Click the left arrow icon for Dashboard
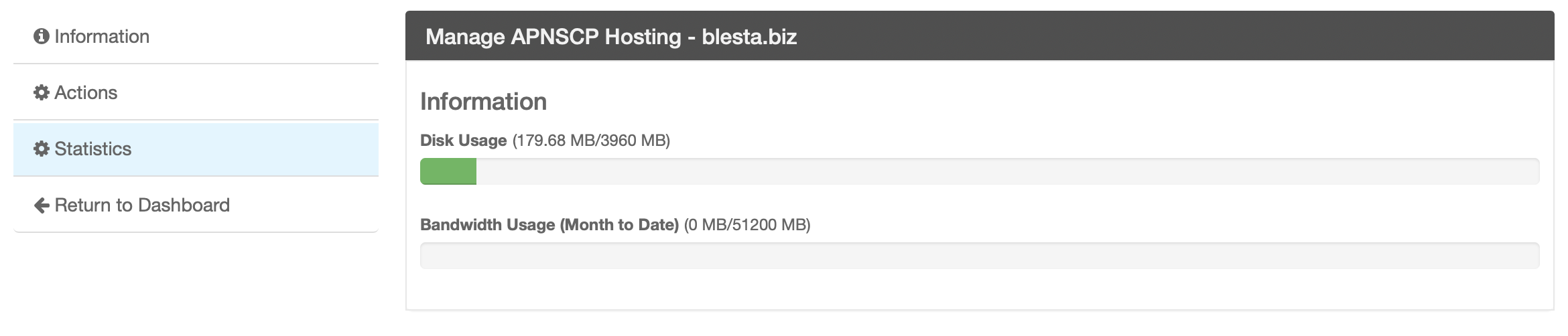Image resolution: width=1568 pixels, height=336 pixels. [42, 205]
